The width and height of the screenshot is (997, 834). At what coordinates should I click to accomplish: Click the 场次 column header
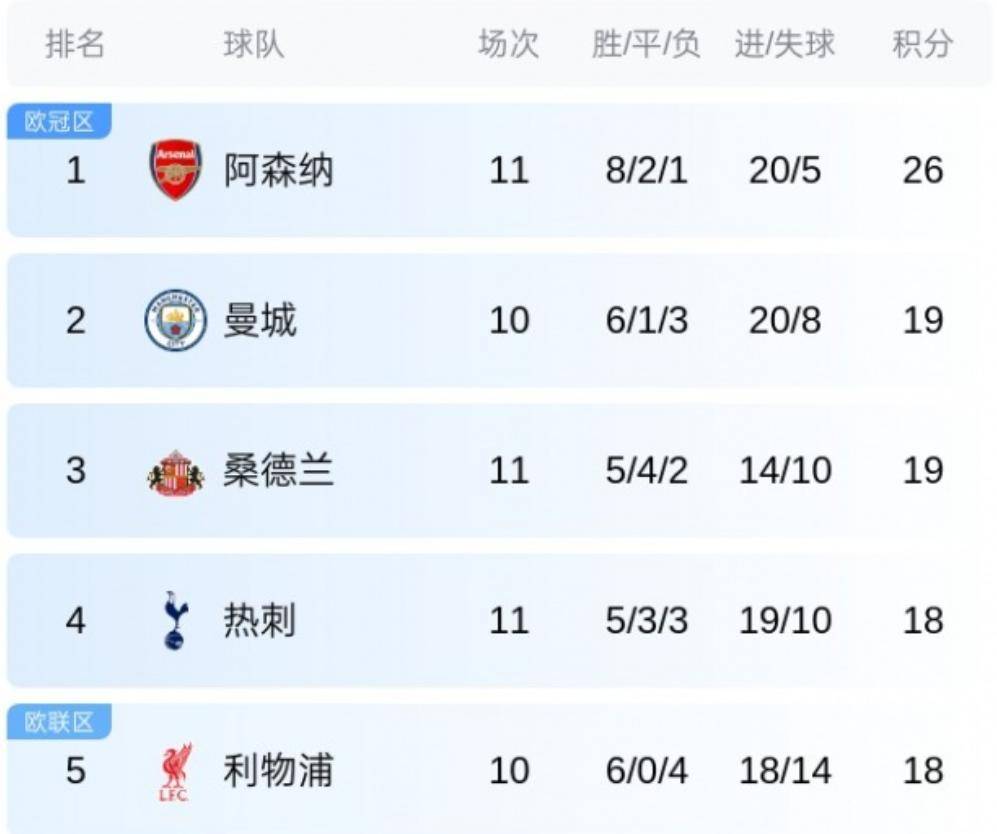[x=508, y=45]
